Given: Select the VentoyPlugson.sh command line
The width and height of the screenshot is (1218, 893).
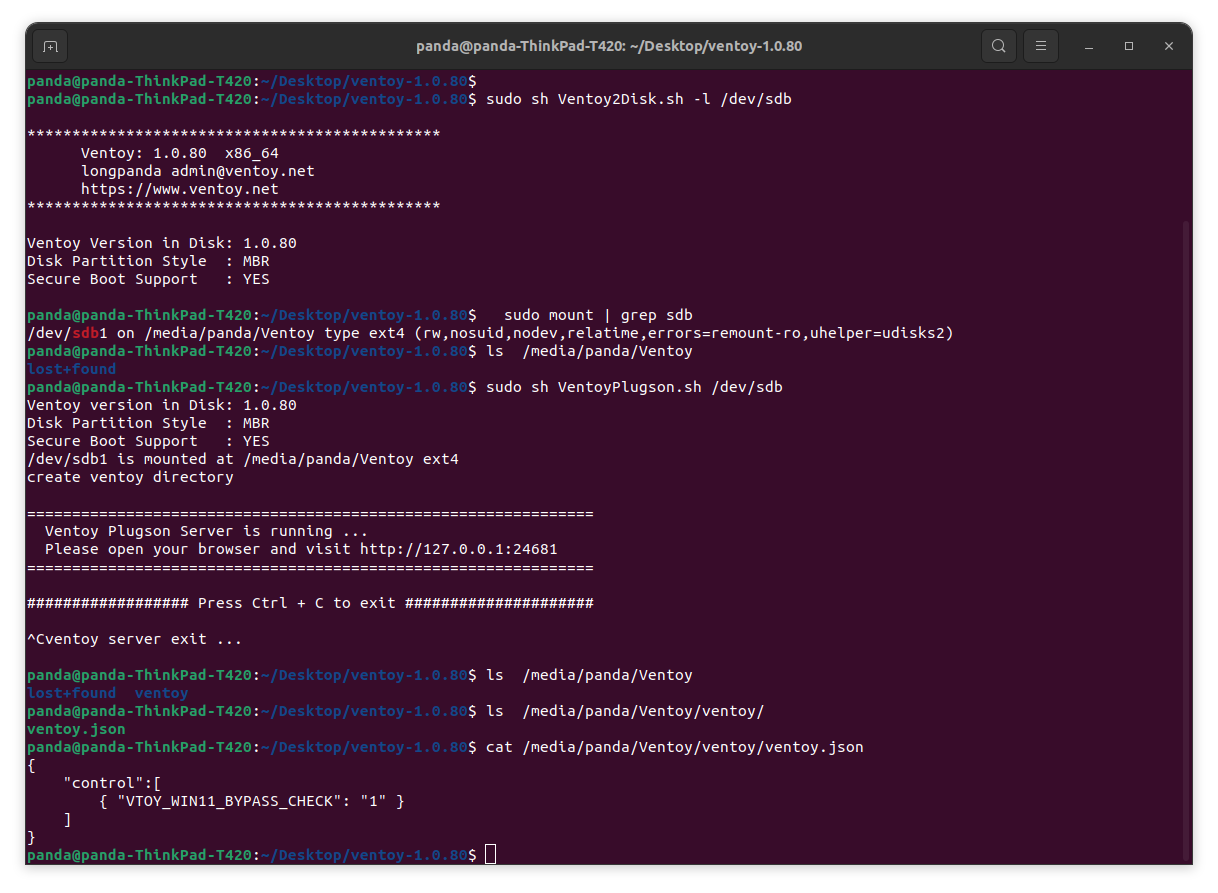Looking at the screenshot, I should 630,386.
